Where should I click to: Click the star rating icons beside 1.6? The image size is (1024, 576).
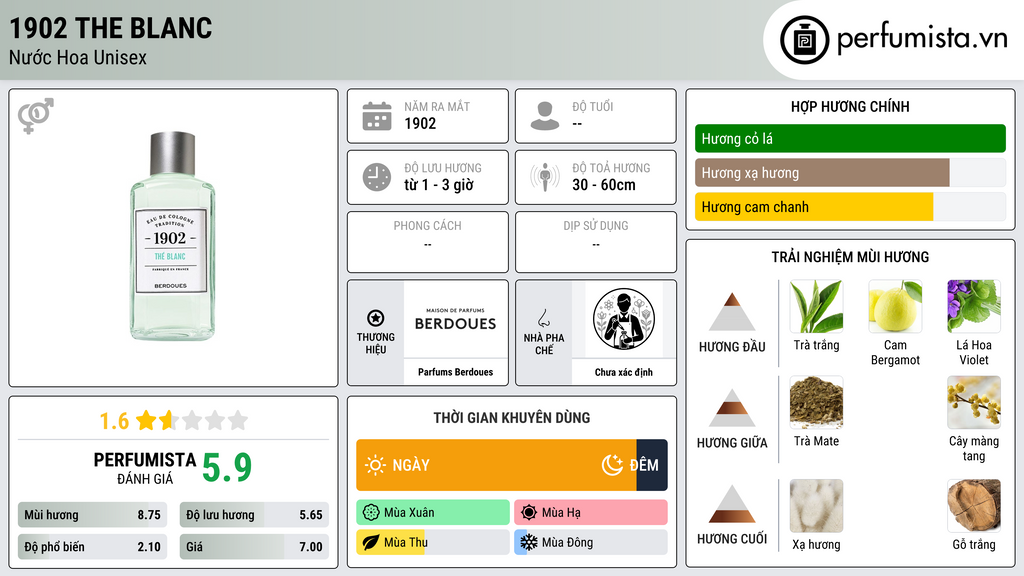(192, 420)
